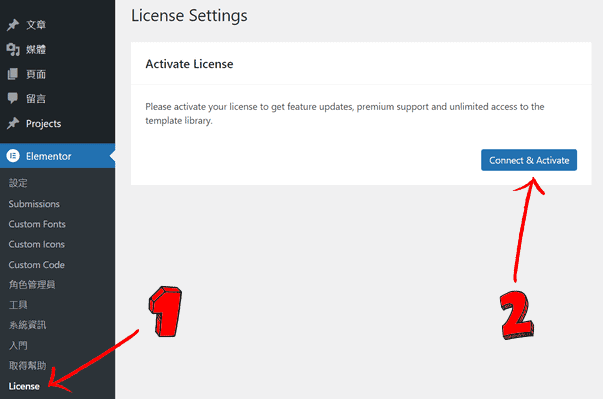
Task: Click the License Settings page title
Action: click(189, 16)
